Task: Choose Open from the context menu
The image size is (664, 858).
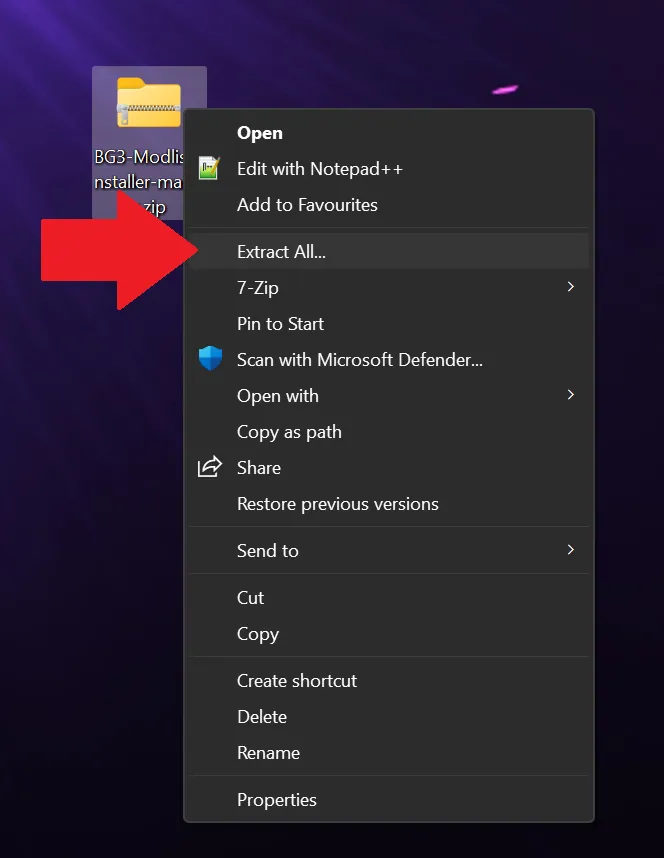Action: 389,133
